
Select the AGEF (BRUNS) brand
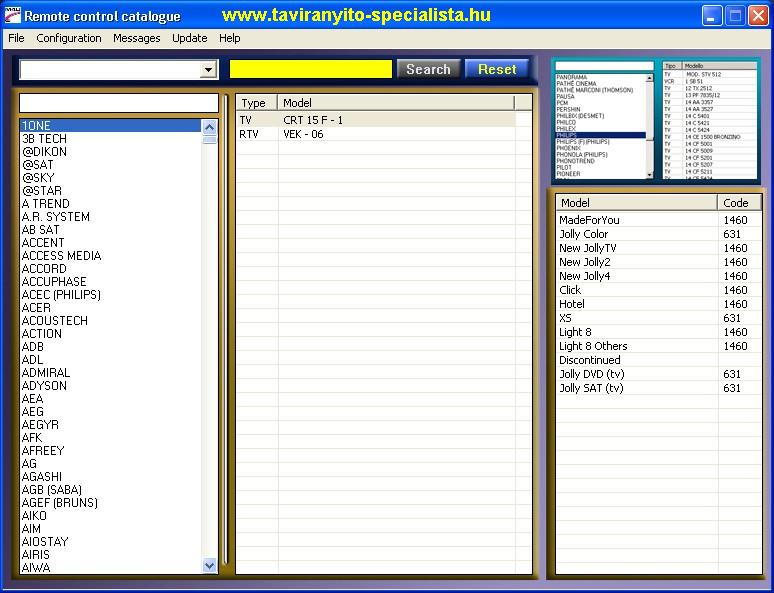[111, 503]
